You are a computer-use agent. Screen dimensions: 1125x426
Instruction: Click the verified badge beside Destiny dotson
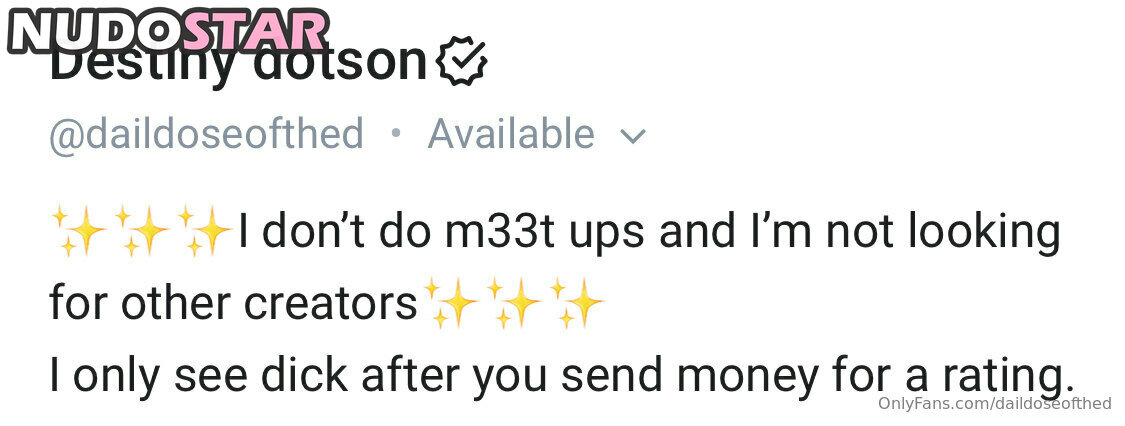pyautogui.click(x=462, y=62)
